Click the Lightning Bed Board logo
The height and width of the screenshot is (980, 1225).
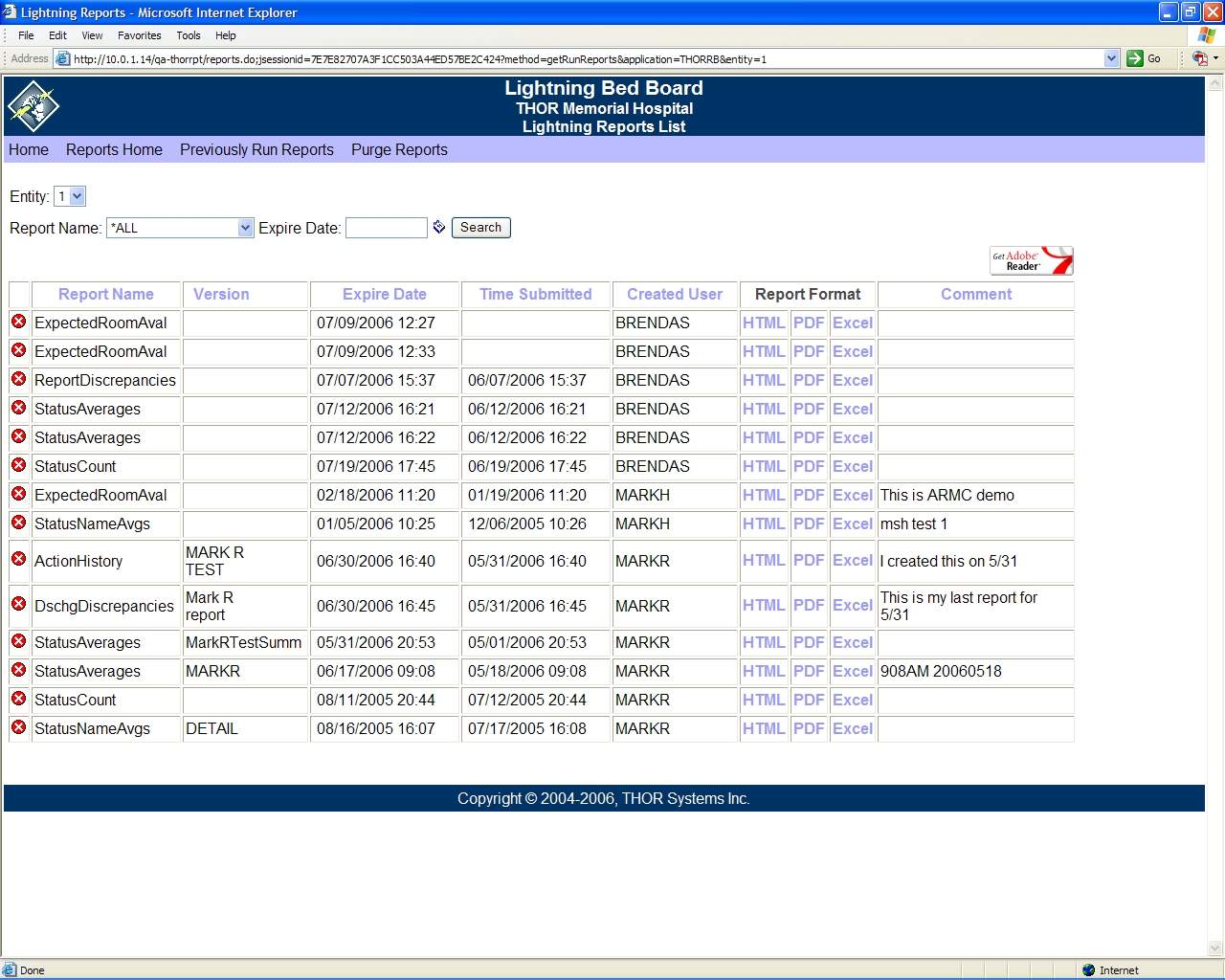click(x=33, y=106)
